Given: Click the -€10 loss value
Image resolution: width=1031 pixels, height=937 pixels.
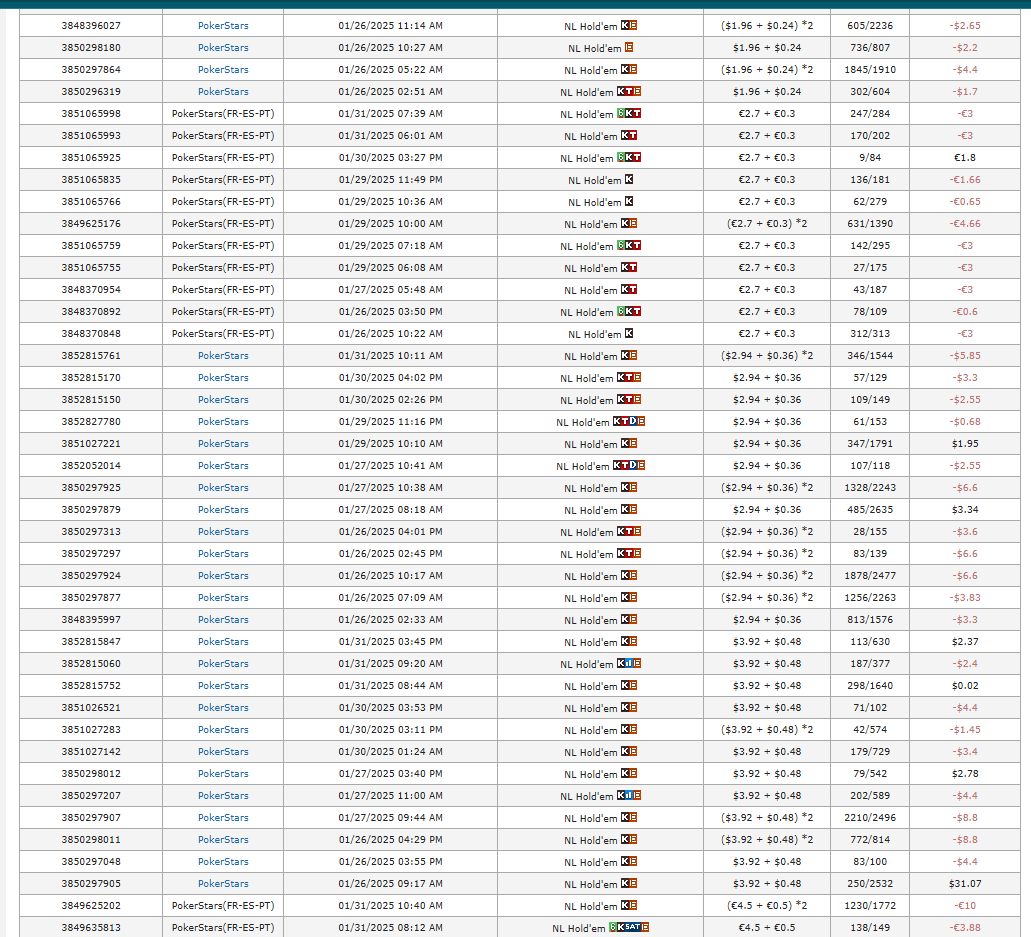Looking at the screenshot, I should pyautogui.click(x=965, y=905).
